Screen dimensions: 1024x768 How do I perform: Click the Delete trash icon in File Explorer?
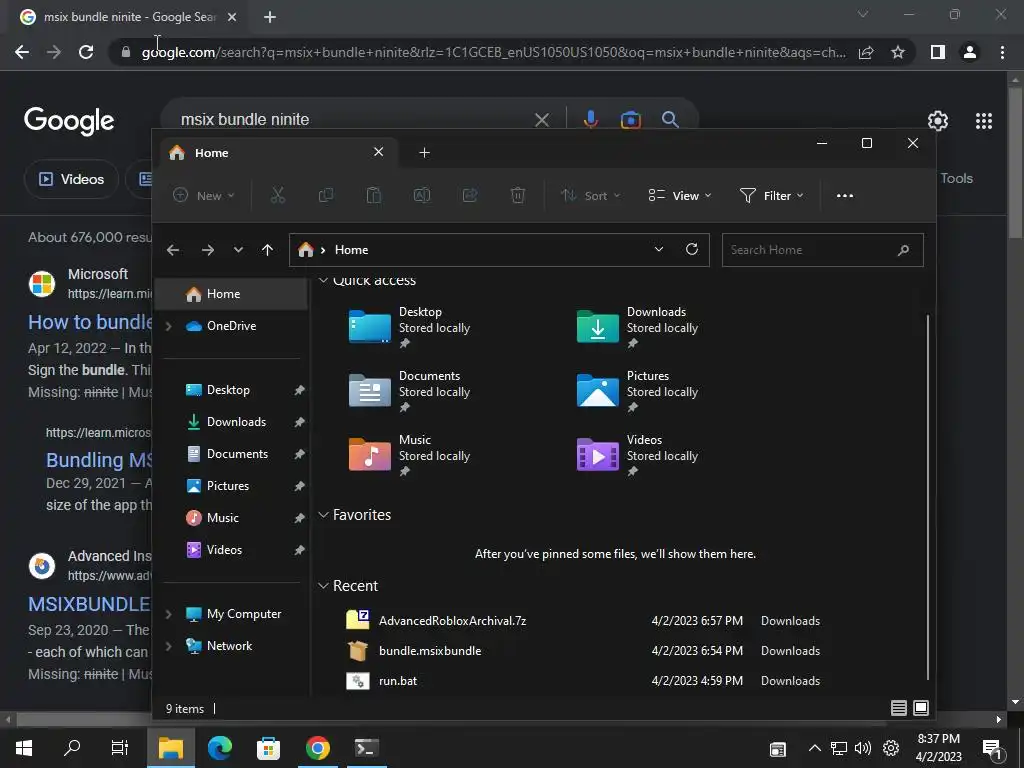pos(518,195)
